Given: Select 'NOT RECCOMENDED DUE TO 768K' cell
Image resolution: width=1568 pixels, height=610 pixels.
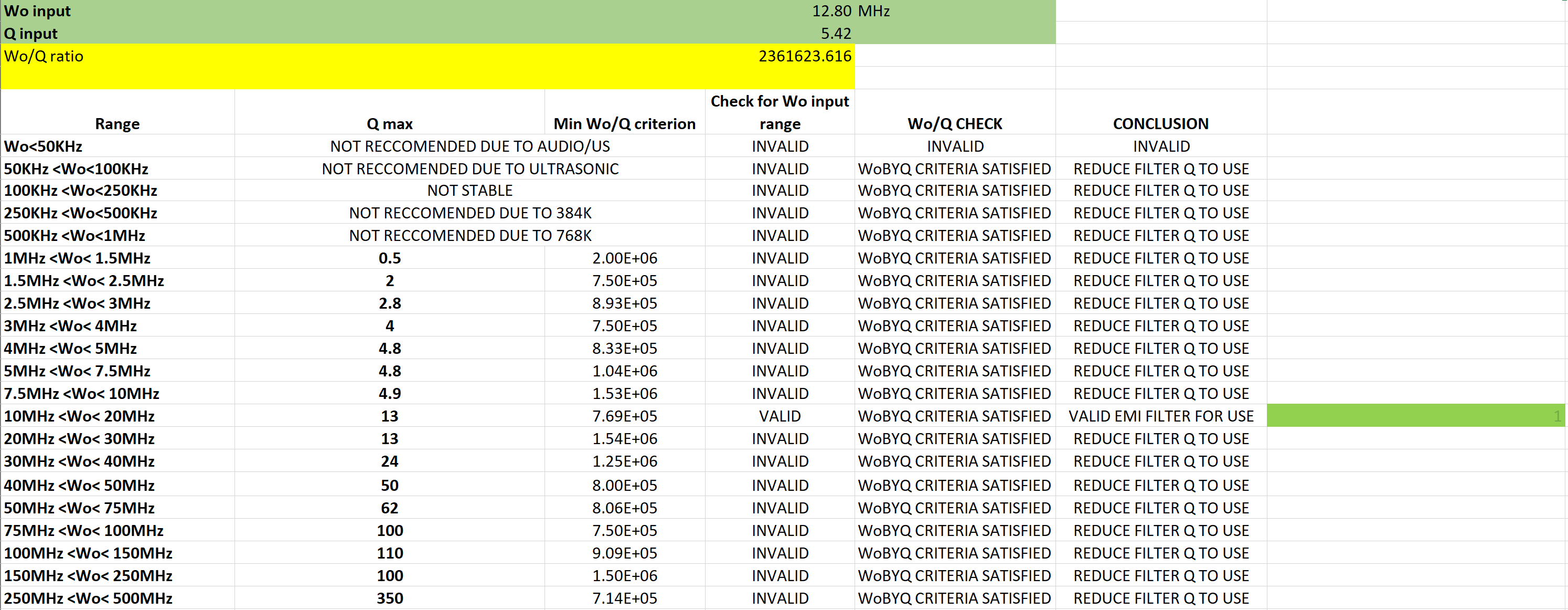Looking at the screenshot, I should coord(470,236).
